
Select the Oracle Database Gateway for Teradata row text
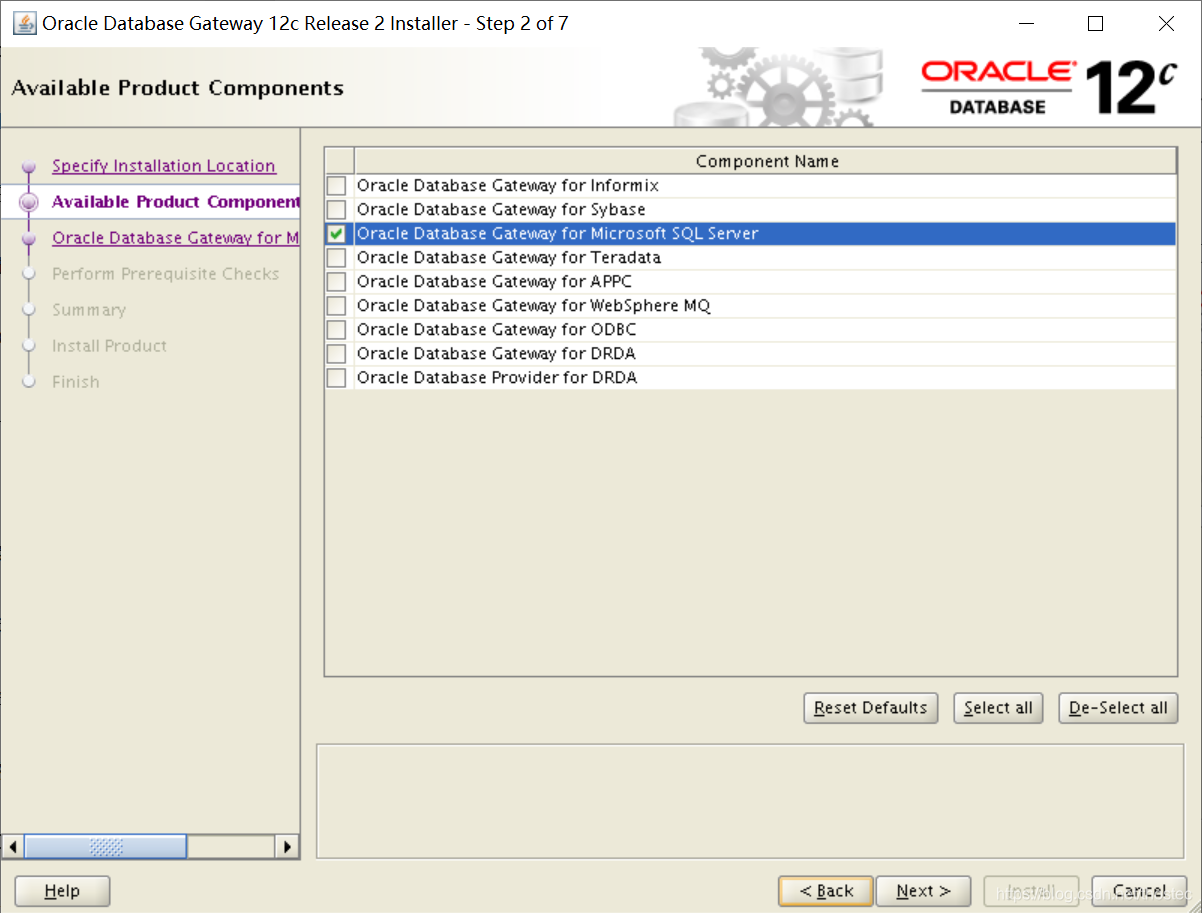coord(509,258)
